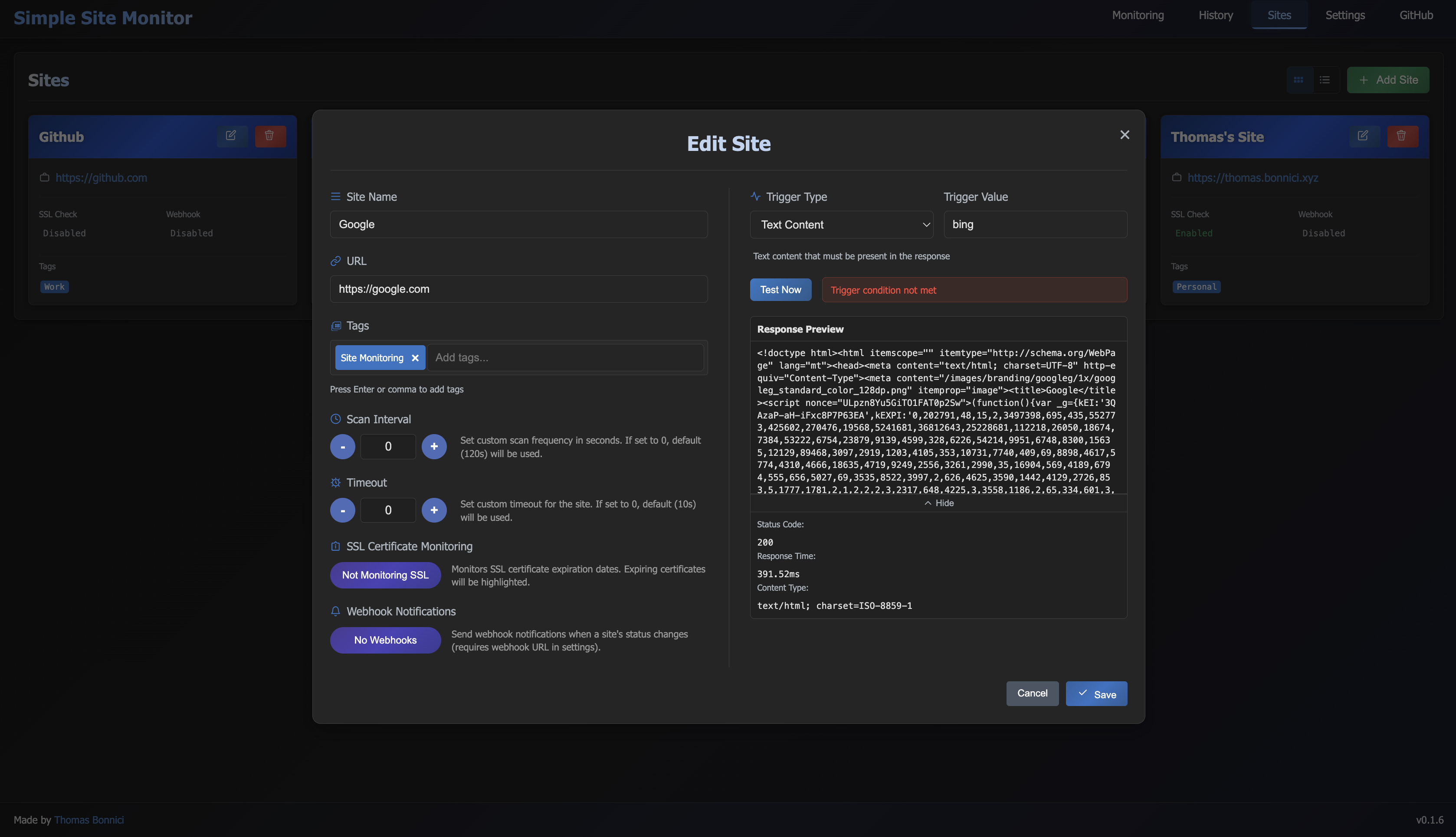Delete Thomas's Site card
The height and width of the screenshot is (837, 1456).
1402,136
